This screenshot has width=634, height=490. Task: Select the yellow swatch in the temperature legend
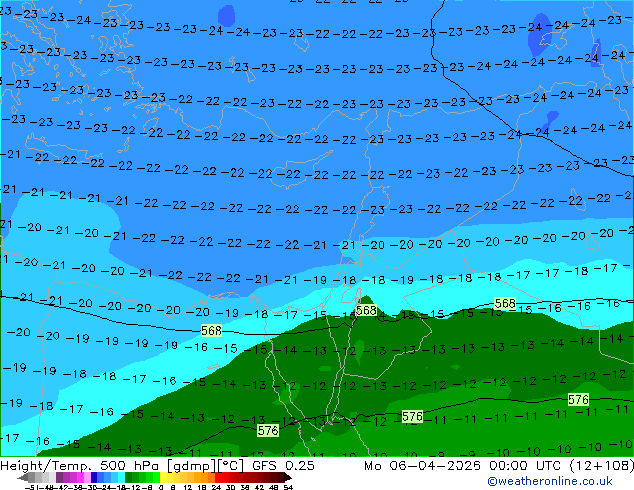[x=163, y=477]
